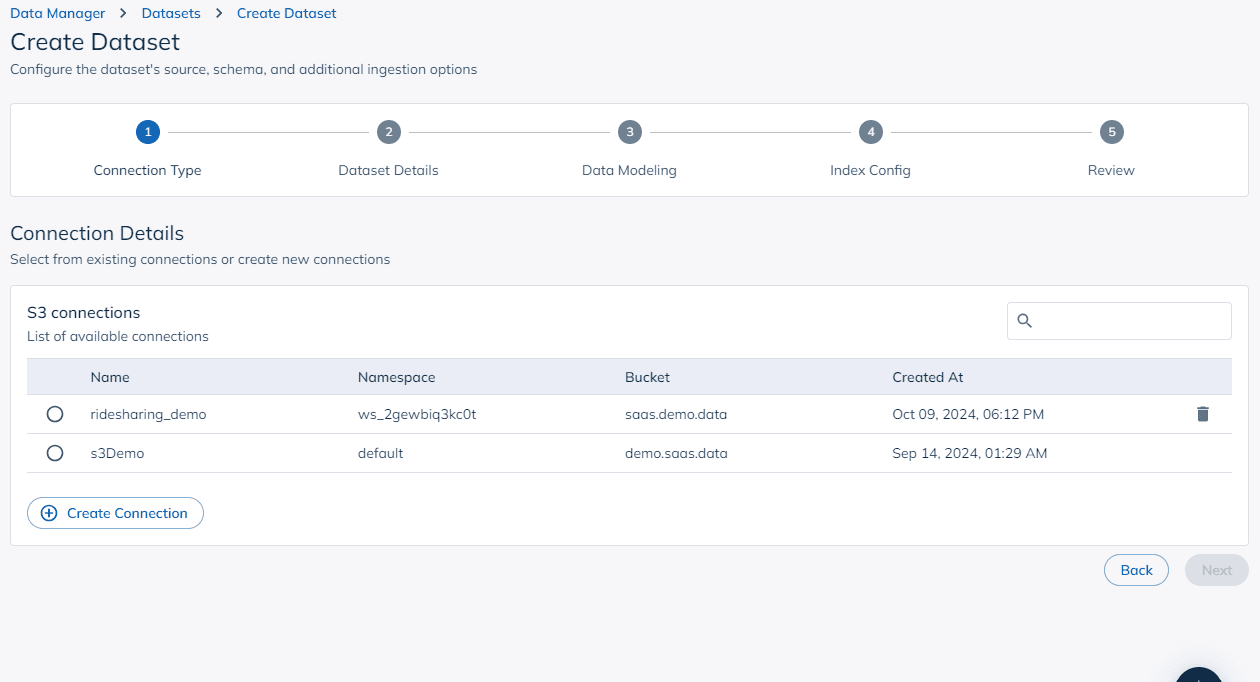Image resolution: width=1260 pixels, height=682 pixels.
Task: Click step circle 3 for Data Modeling
Action: pos(629,131)
